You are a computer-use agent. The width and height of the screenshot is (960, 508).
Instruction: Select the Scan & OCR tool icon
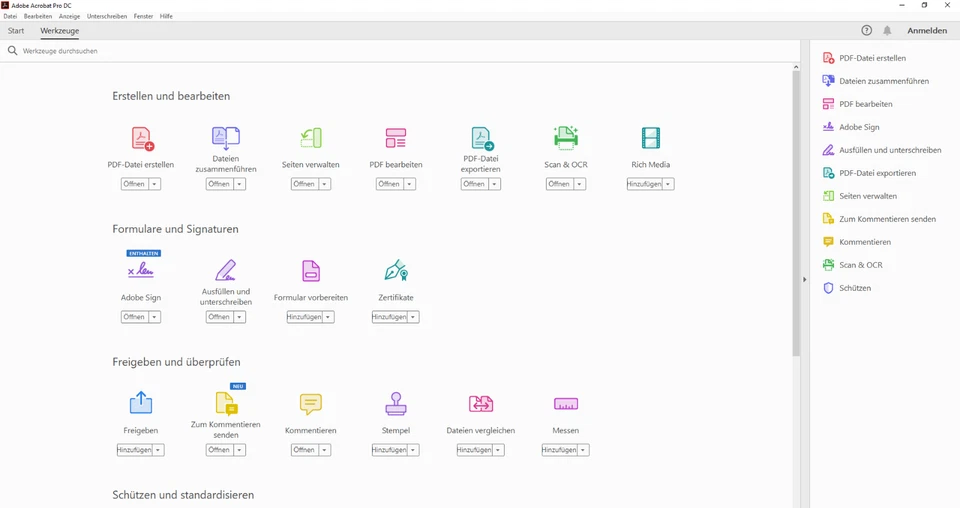point(566,138)
